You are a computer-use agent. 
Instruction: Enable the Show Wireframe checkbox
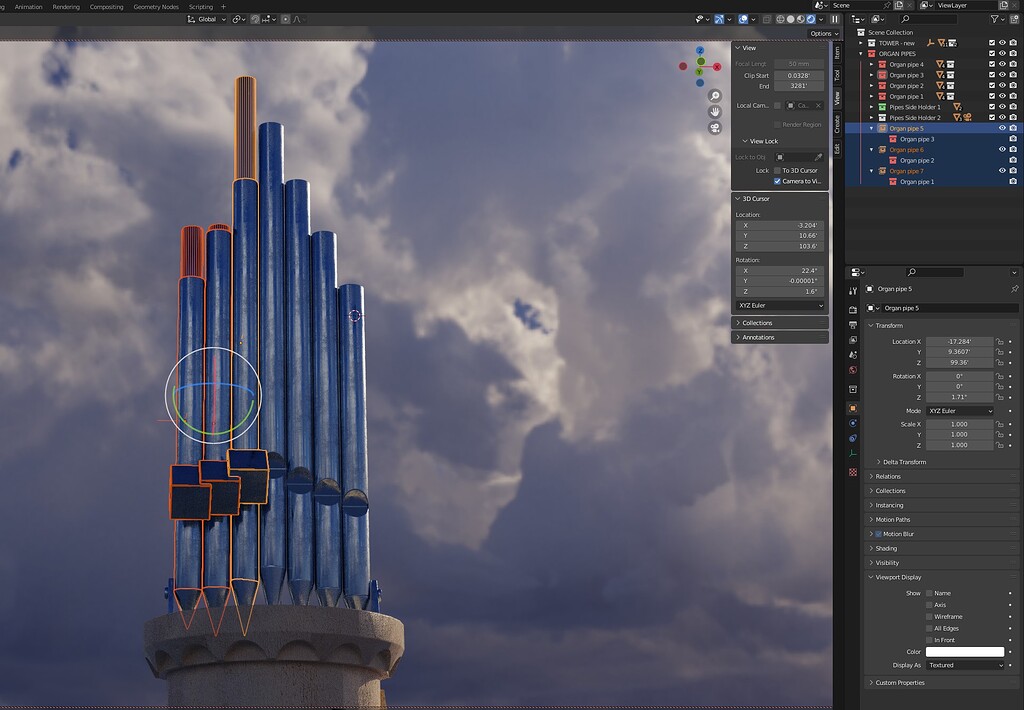(929, 617)
